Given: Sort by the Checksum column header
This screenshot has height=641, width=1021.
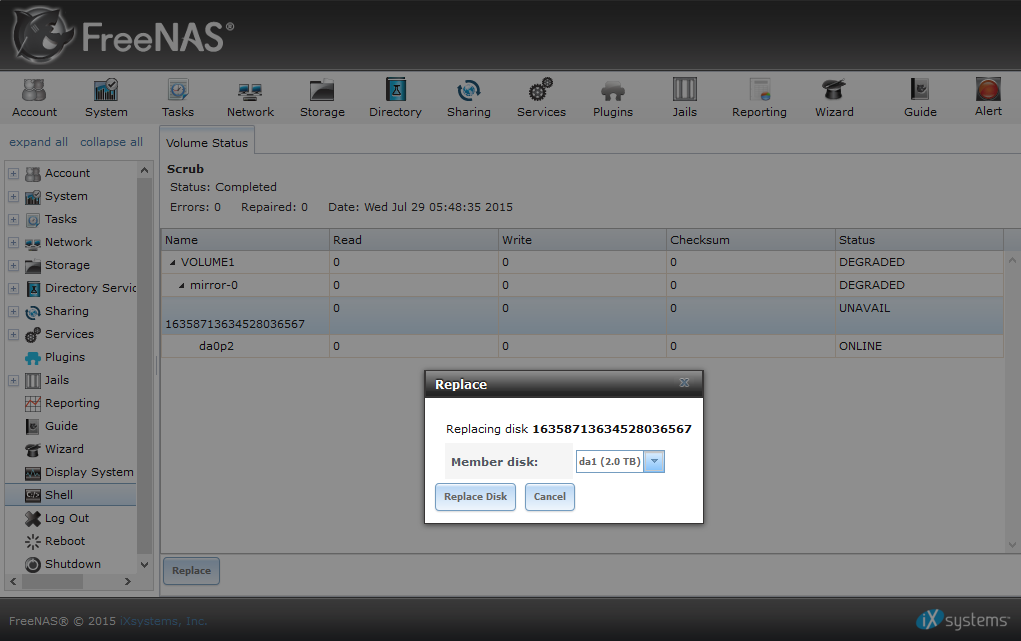Looking at the screenshot, I should tap(751, 240).
